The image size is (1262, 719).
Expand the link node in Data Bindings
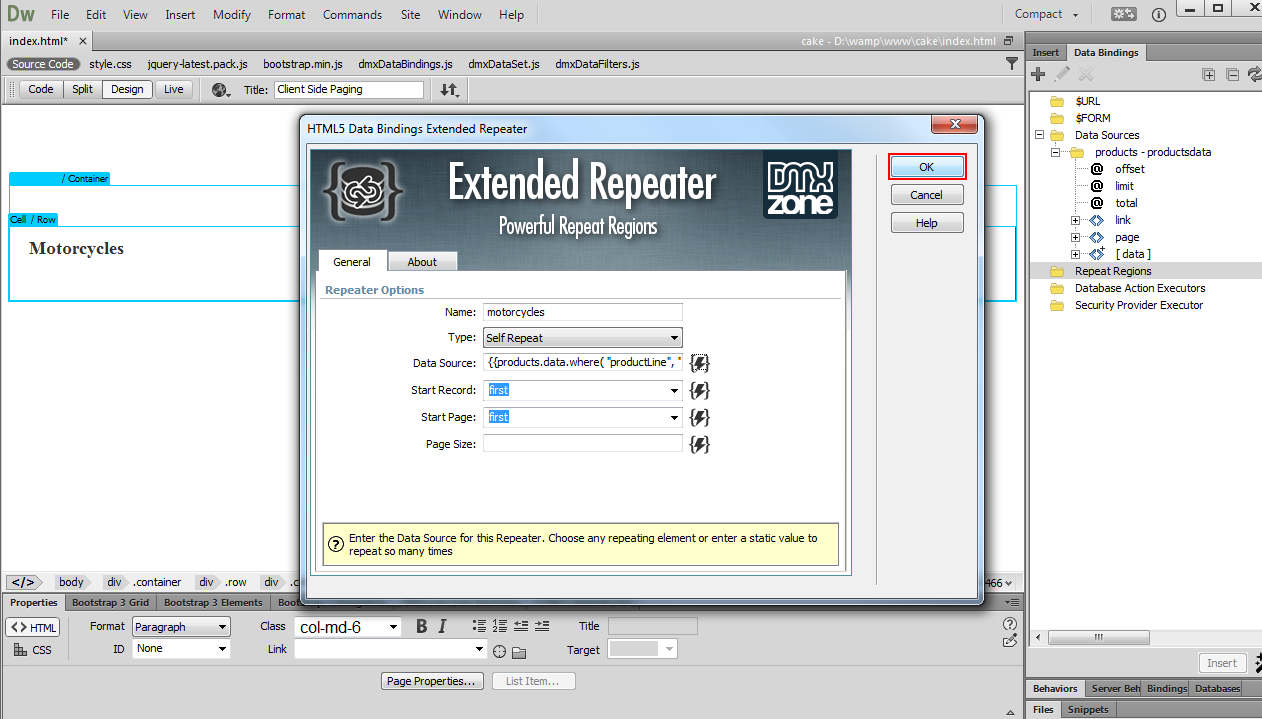1075,220
